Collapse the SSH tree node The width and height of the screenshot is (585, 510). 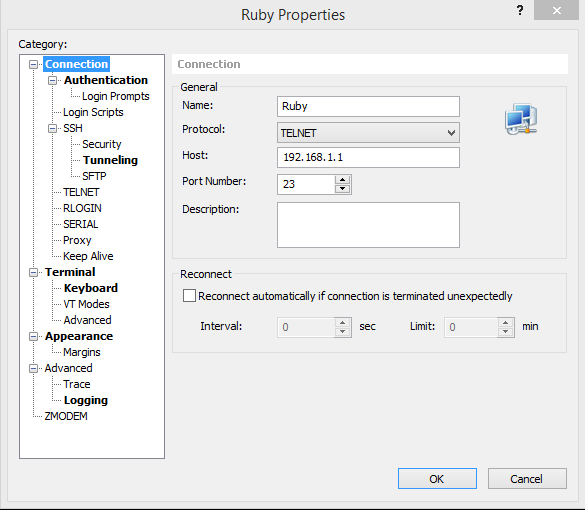click(x=52, y=128)
